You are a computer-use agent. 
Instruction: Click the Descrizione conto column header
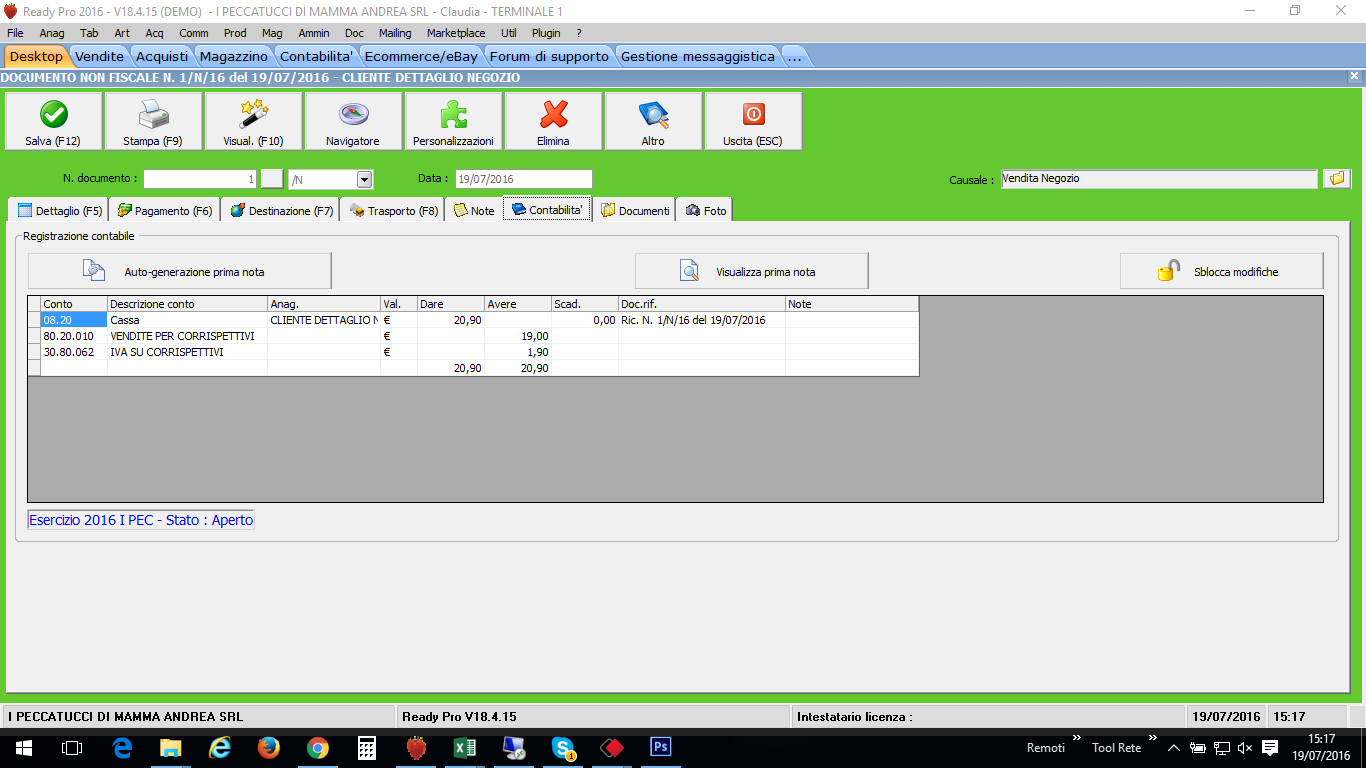[x=187, y=304]
